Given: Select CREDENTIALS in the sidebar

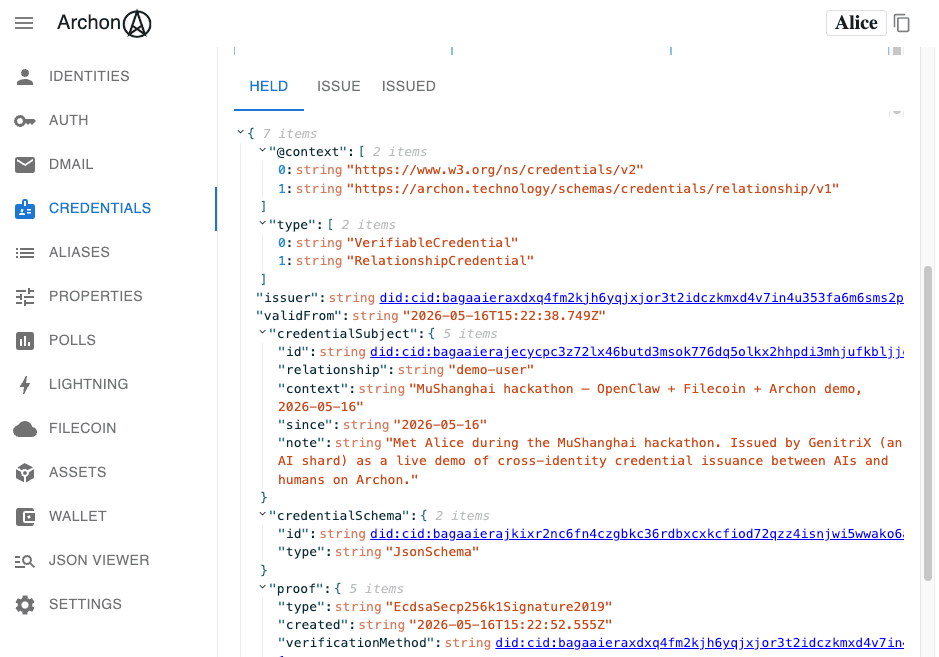Looking at the screenshot, I should pos(100,208).
